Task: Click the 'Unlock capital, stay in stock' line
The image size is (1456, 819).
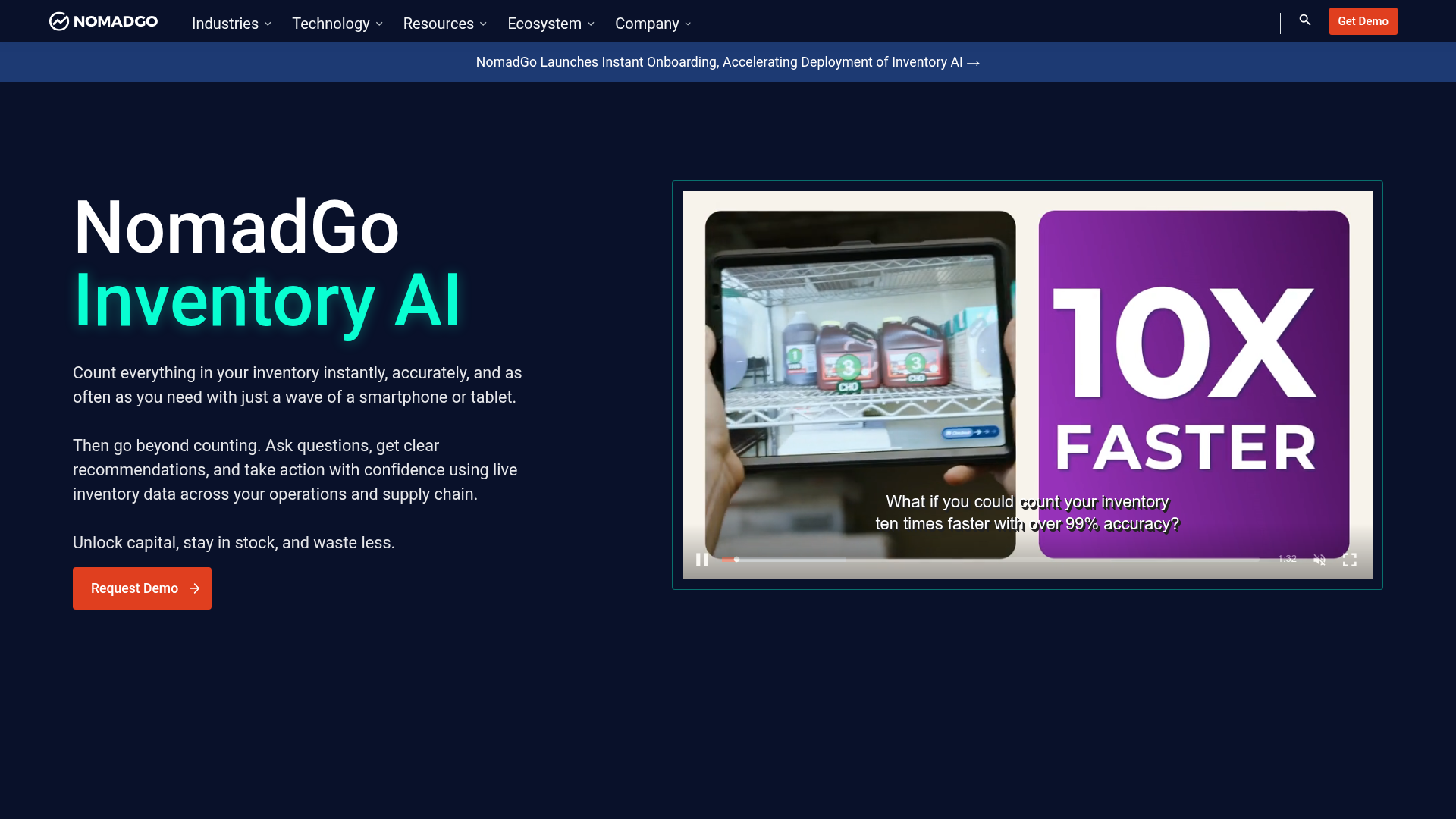Action: coord(234,543)
